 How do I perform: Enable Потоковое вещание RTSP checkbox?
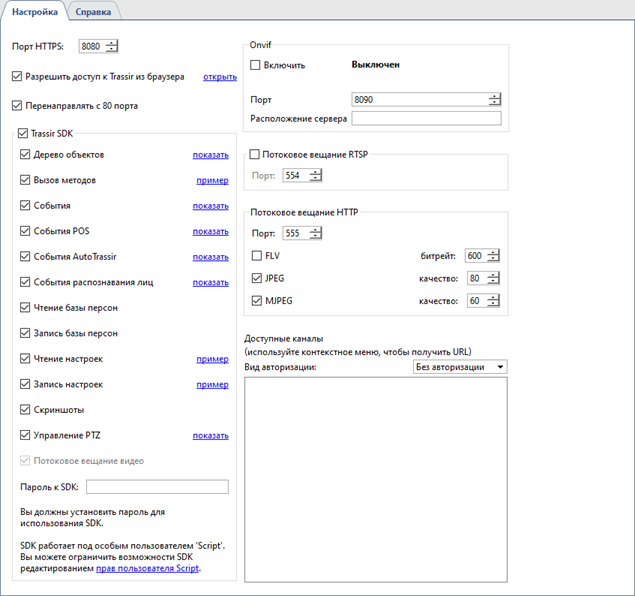[255, 155]
